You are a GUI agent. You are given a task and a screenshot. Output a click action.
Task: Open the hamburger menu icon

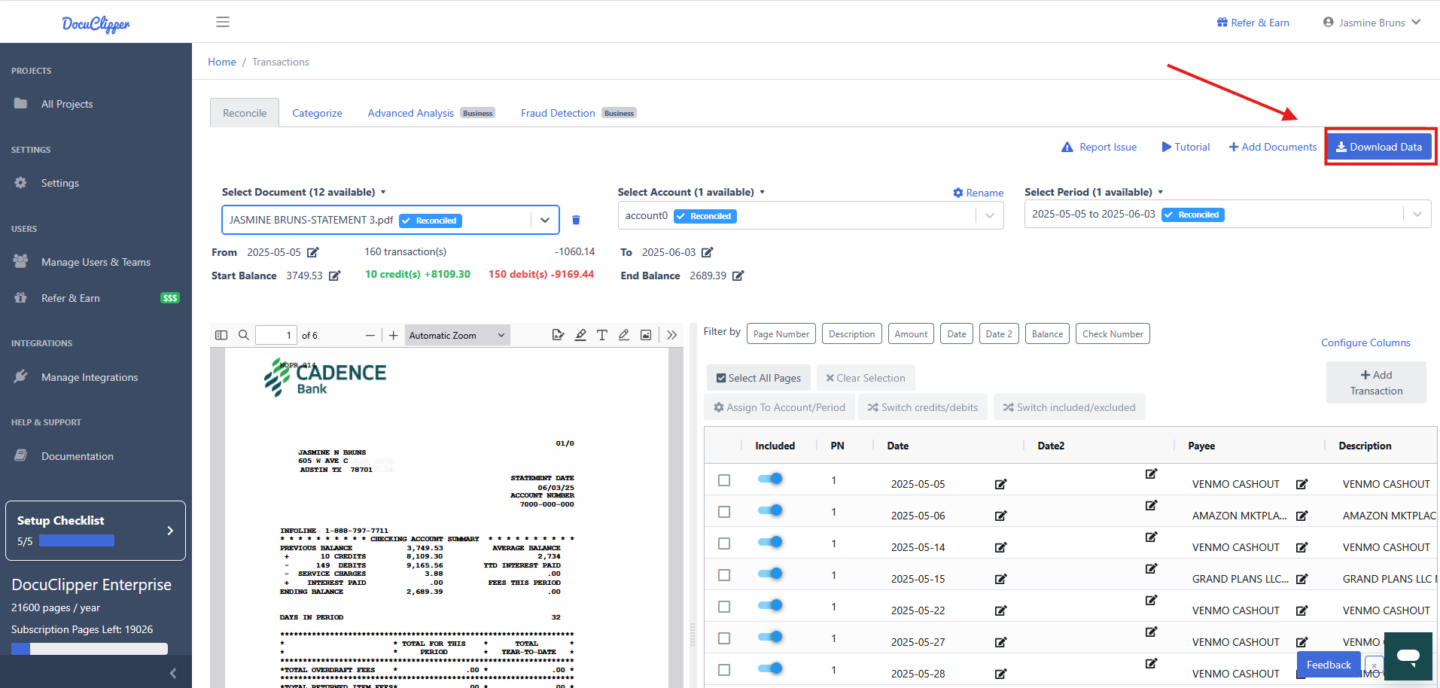(x=223, y=22)
